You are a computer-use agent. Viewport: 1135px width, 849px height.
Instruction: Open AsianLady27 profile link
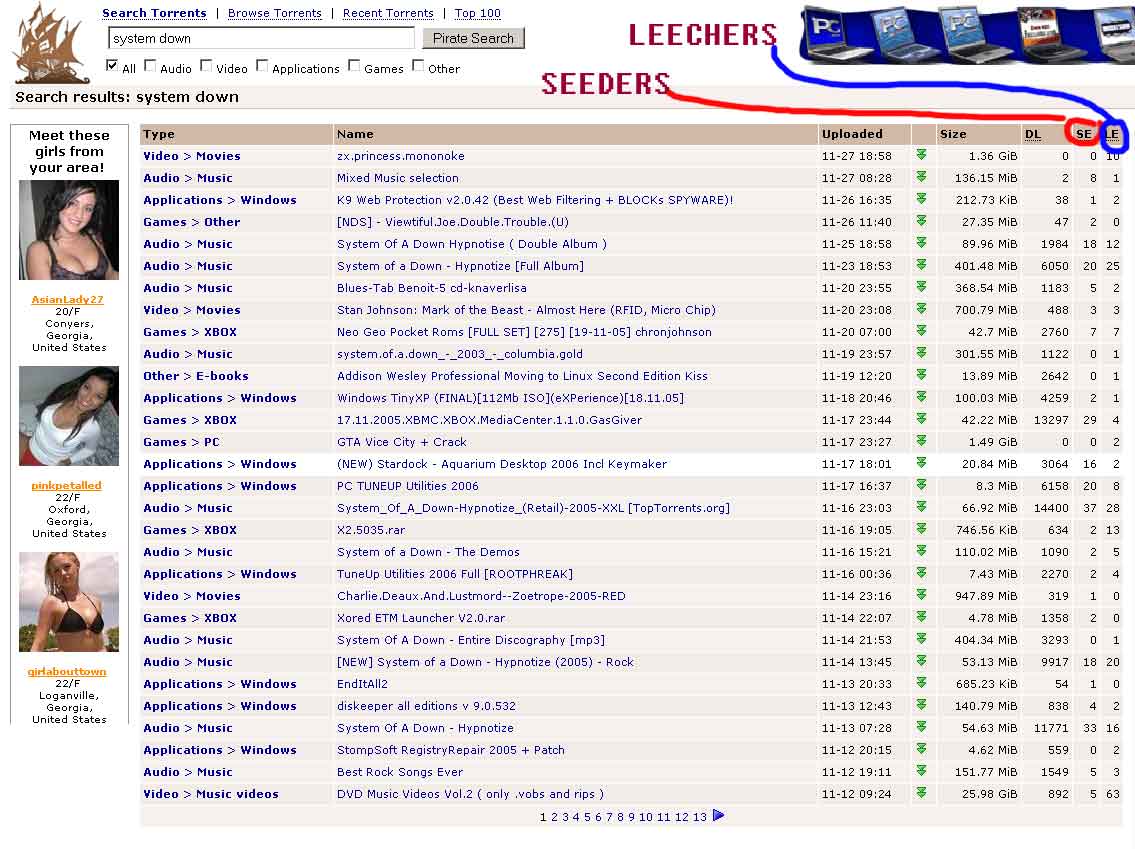point(67,300)
